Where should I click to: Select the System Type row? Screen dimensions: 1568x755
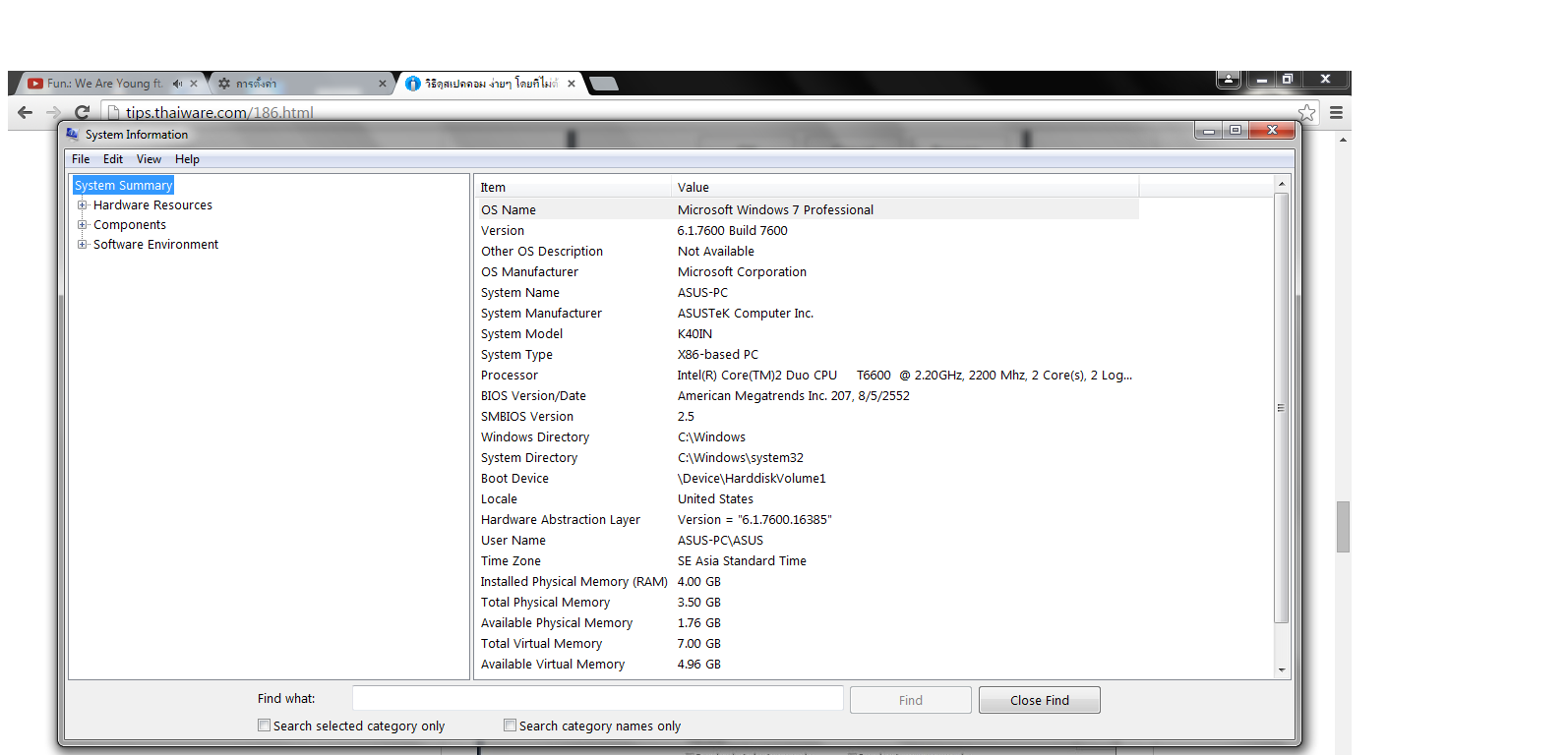point(807,354)
